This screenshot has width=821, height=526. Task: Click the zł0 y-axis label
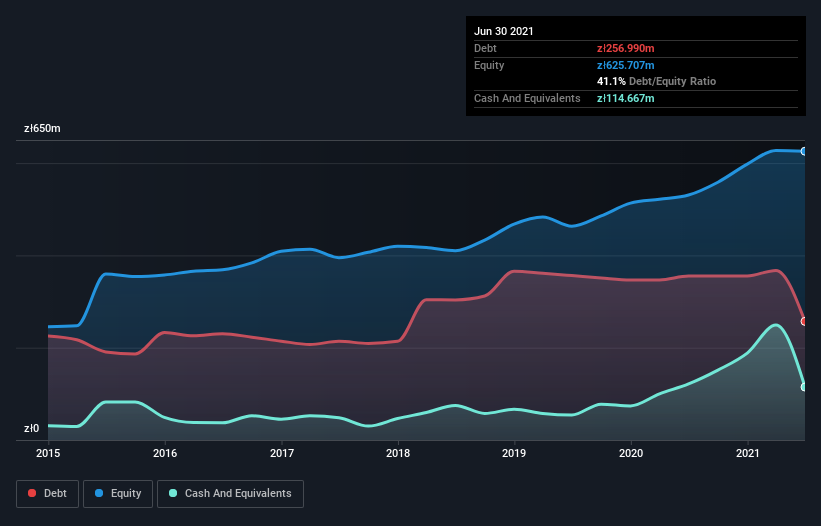[x=31, y=429]
